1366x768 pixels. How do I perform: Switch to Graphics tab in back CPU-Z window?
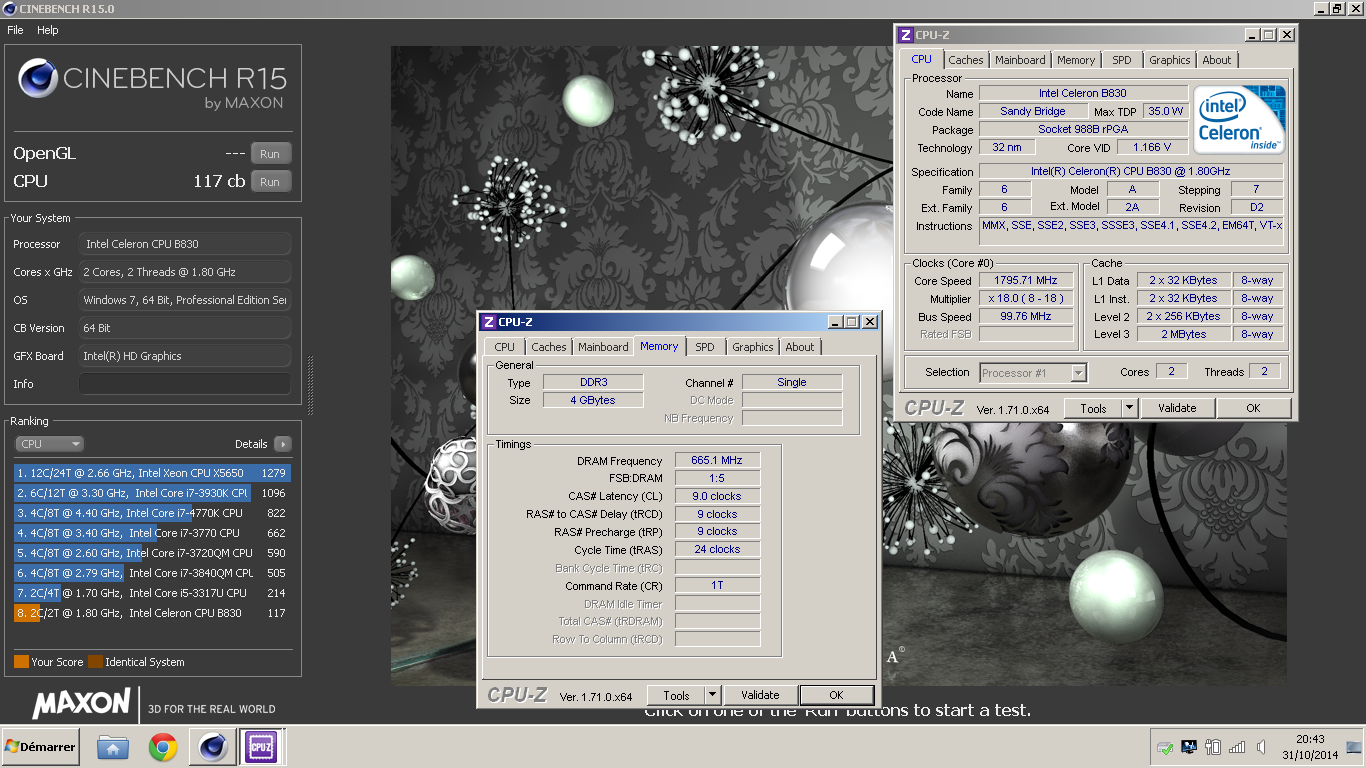point(1170,60)
